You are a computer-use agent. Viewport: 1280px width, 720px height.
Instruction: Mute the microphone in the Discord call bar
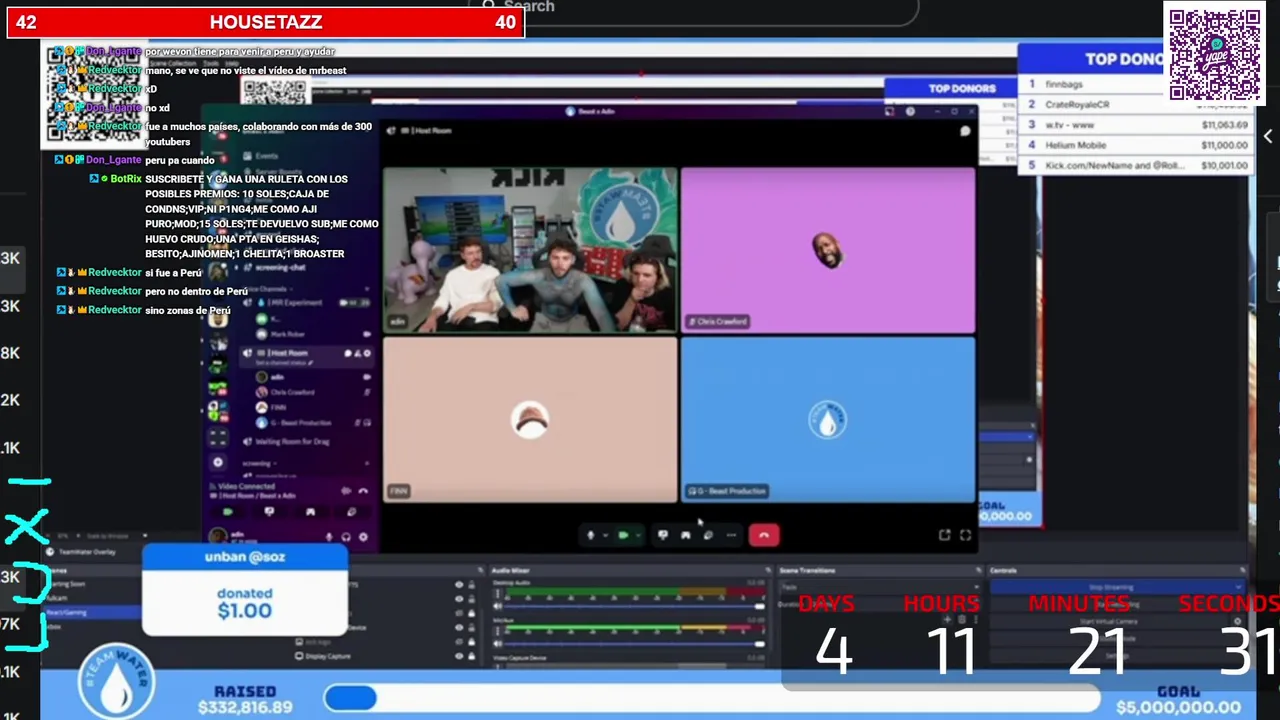click(x=590, y=536)
